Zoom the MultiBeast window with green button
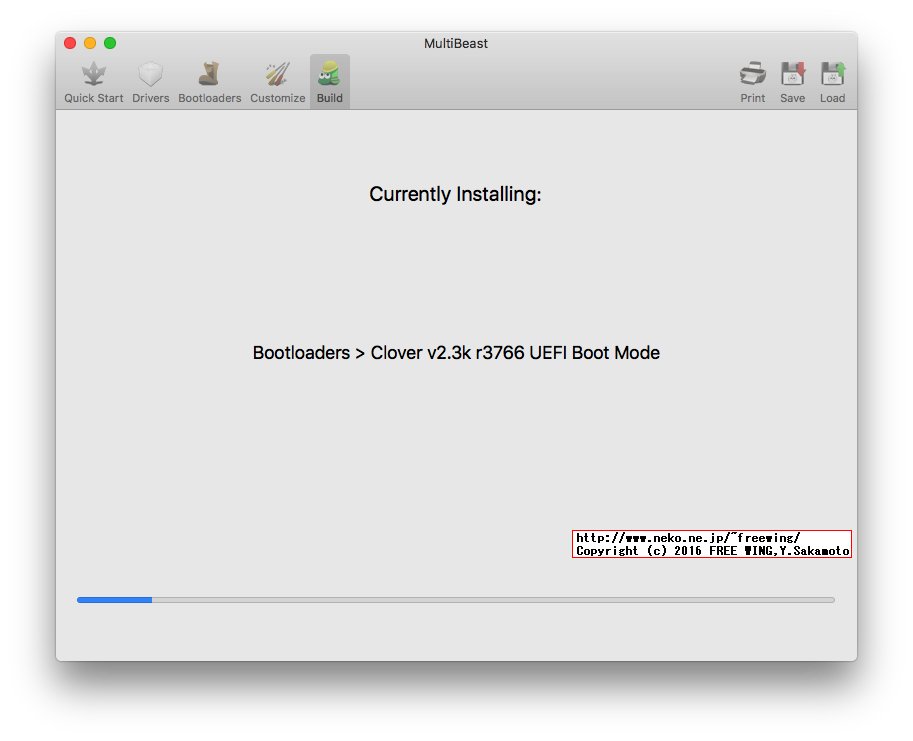Image resolution: width=913 pixels, height=741 pixels. click(110, 43)
